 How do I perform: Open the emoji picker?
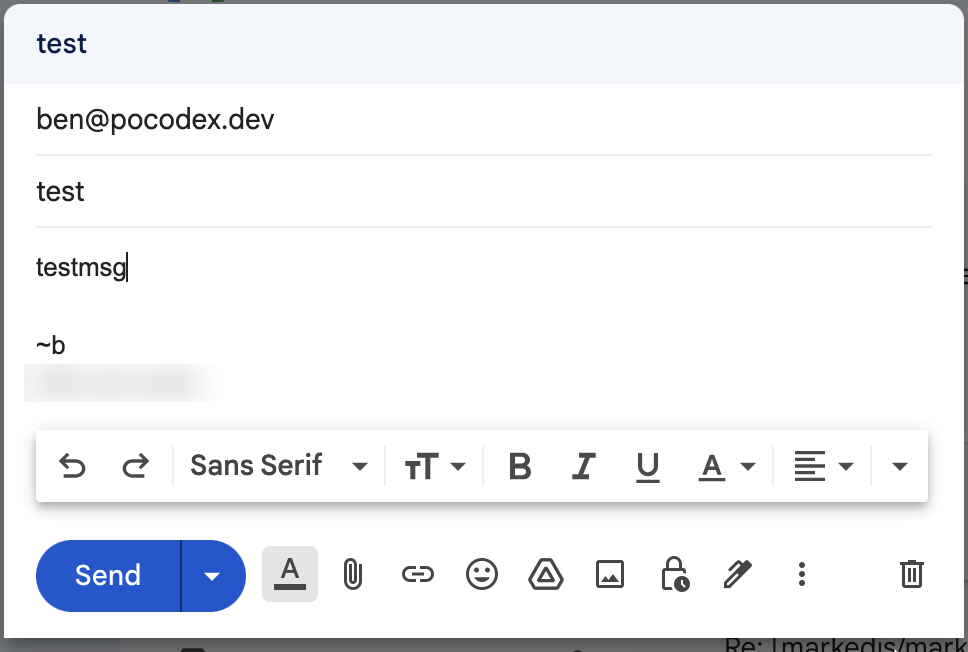pos(482,574)
